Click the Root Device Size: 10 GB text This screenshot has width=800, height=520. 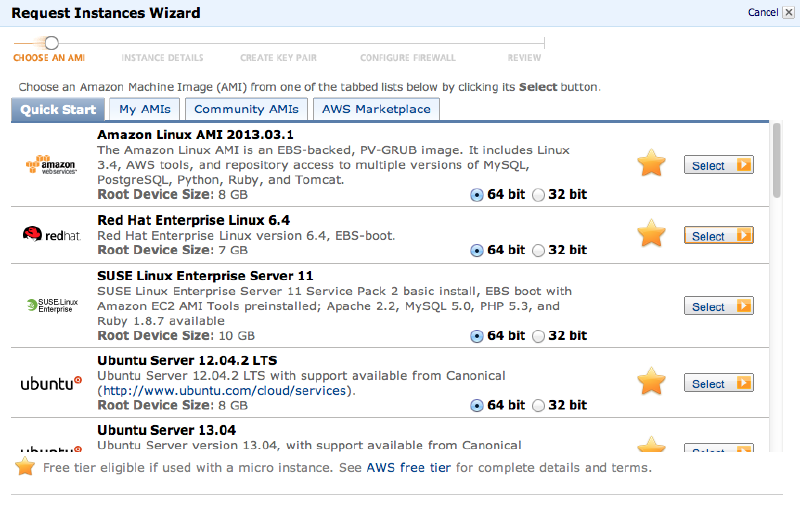coord(176,336)
